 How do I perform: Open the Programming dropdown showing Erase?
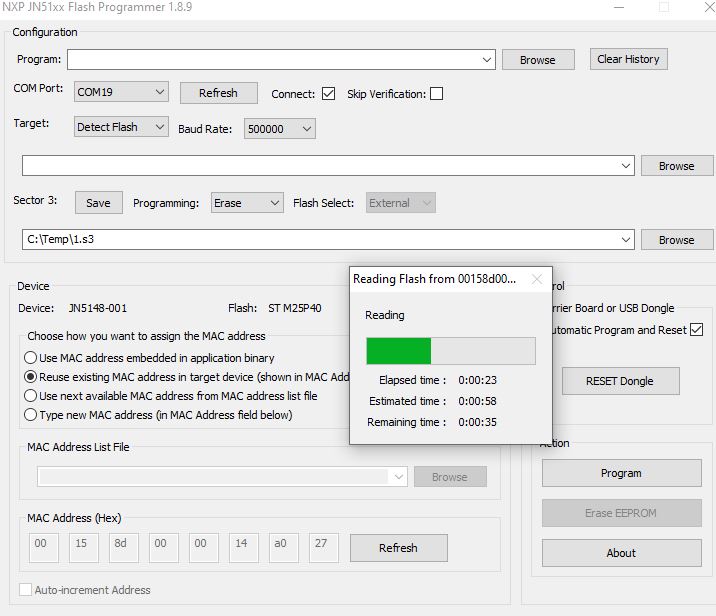[x=247, y=203]
